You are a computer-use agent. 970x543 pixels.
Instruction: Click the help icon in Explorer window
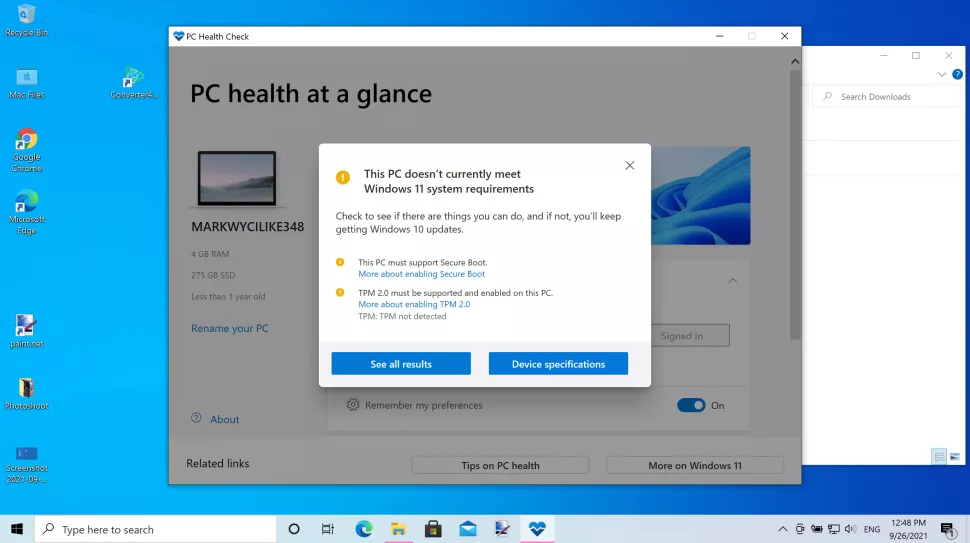pos(957,74)
